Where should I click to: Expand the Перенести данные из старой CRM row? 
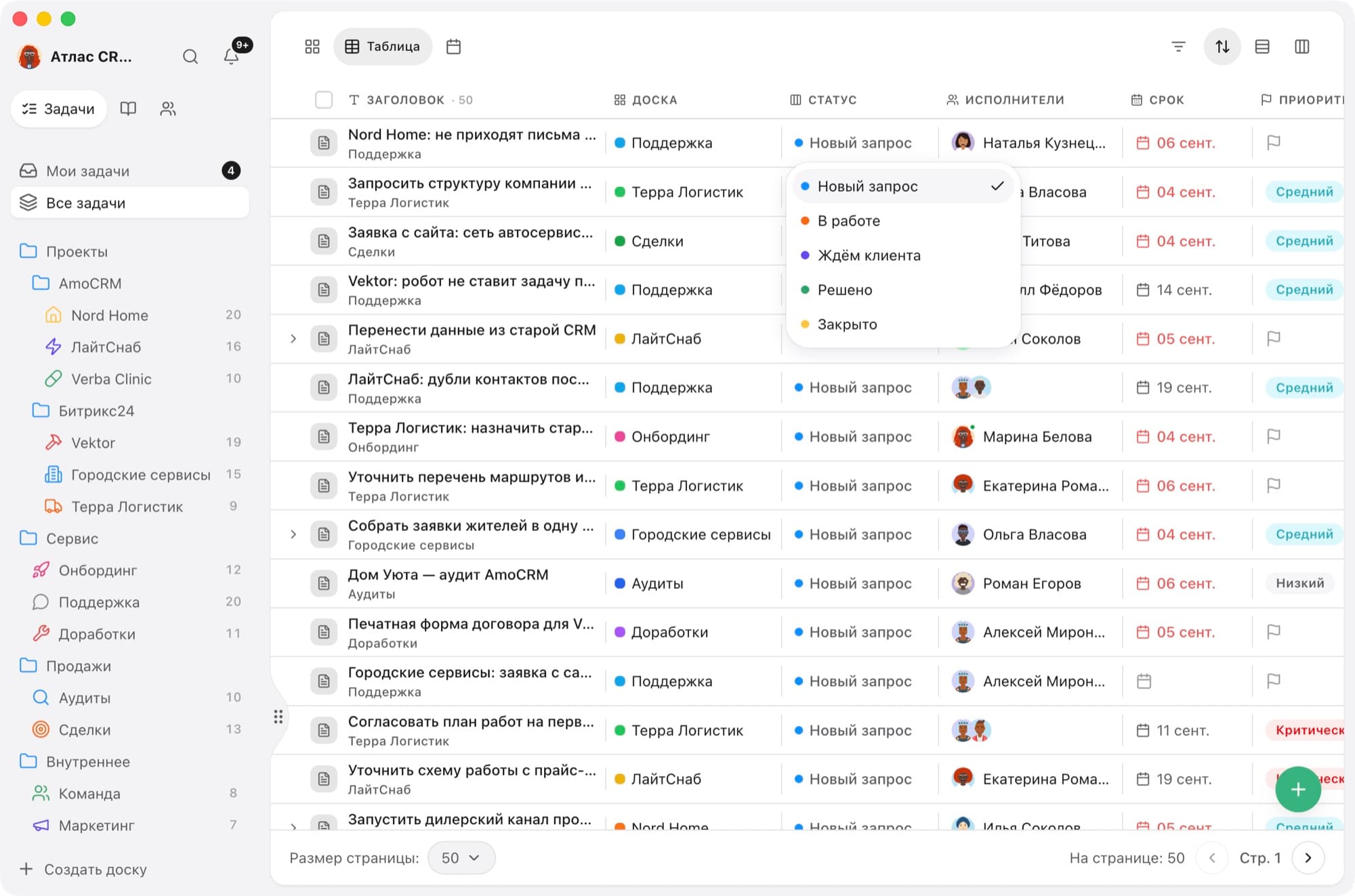point(293,339)
